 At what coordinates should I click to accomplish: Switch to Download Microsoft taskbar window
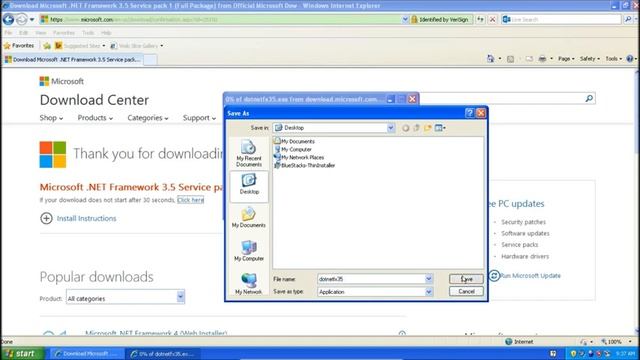(87, 353)
